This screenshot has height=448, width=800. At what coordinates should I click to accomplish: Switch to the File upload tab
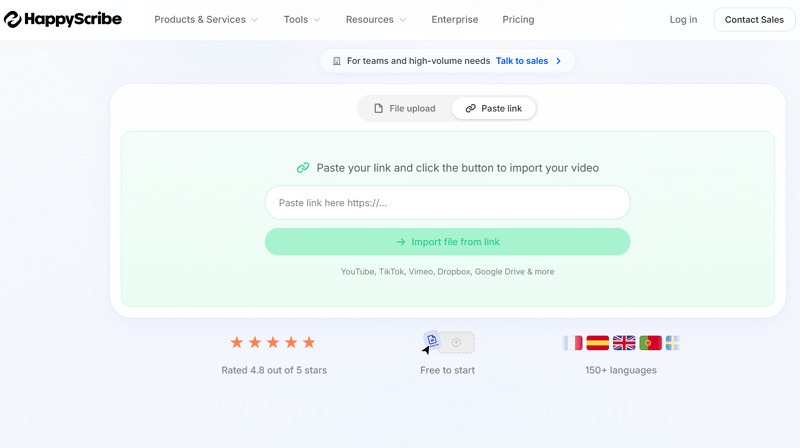(405, 108)
